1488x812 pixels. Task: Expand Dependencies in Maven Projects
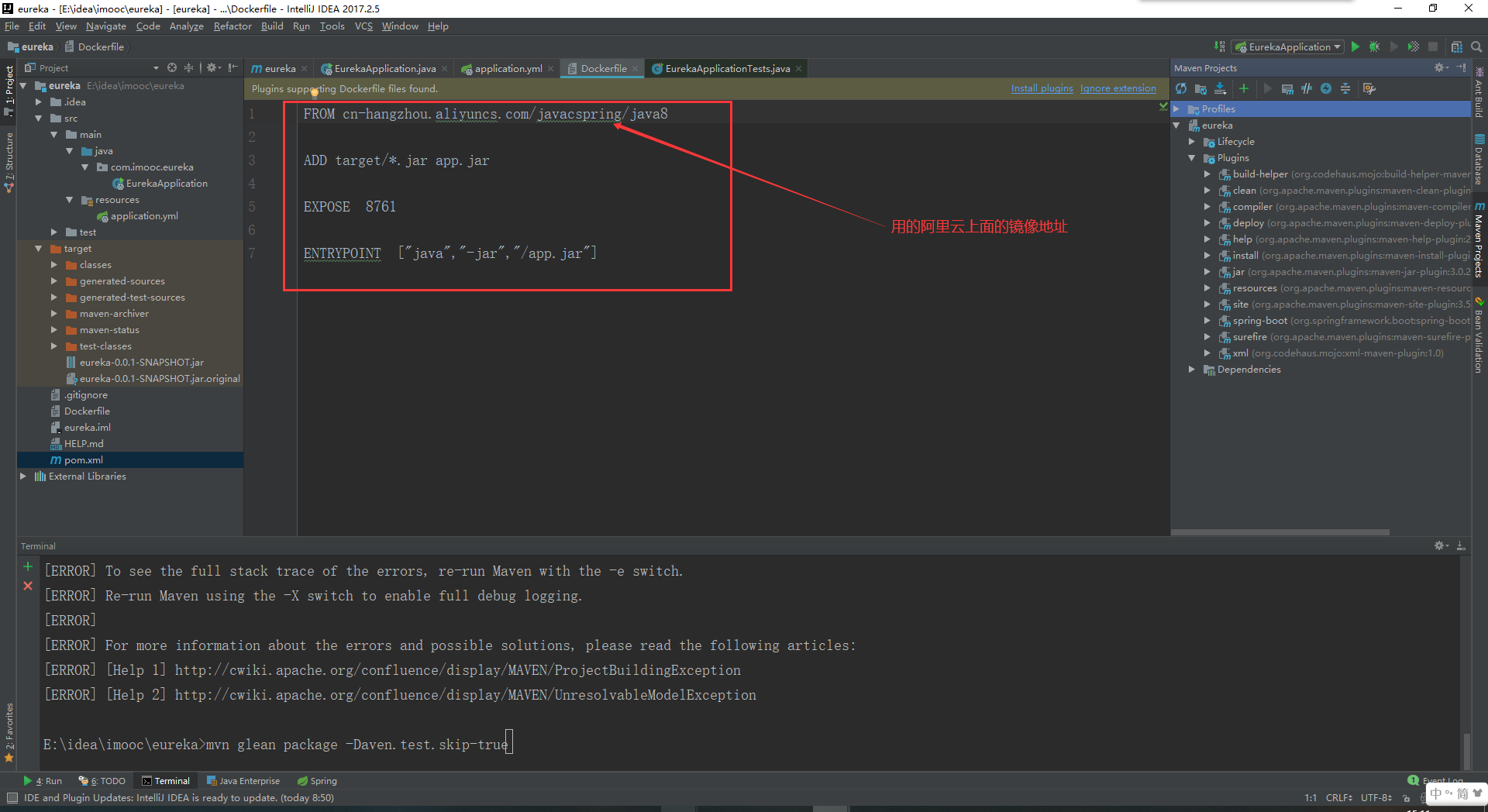pyautogui.click(x=1192, y=369)
